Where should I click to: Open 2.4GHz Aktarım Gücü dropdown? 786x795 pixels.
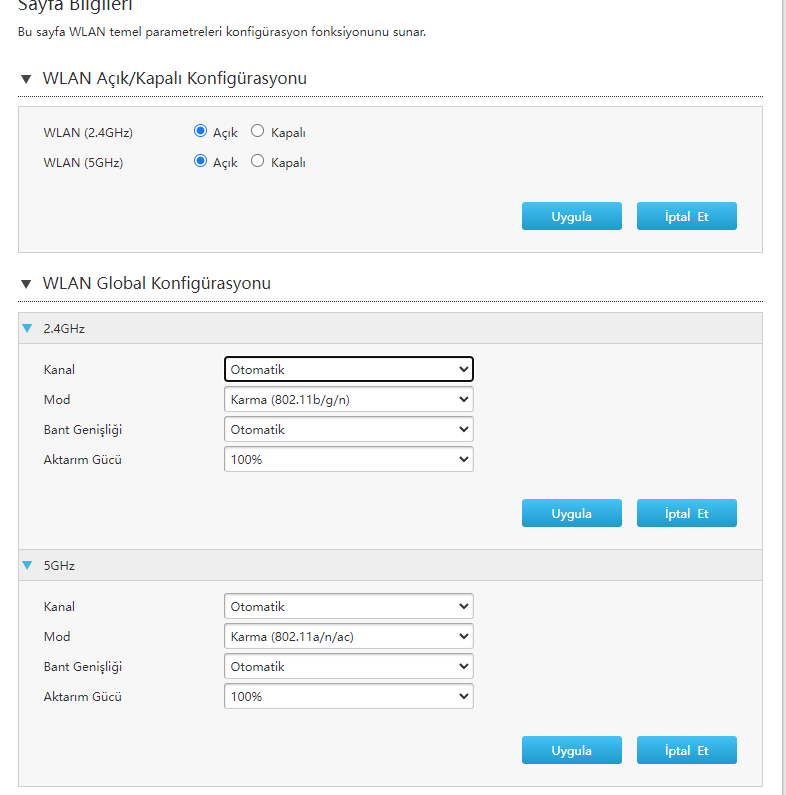point(348,459)
